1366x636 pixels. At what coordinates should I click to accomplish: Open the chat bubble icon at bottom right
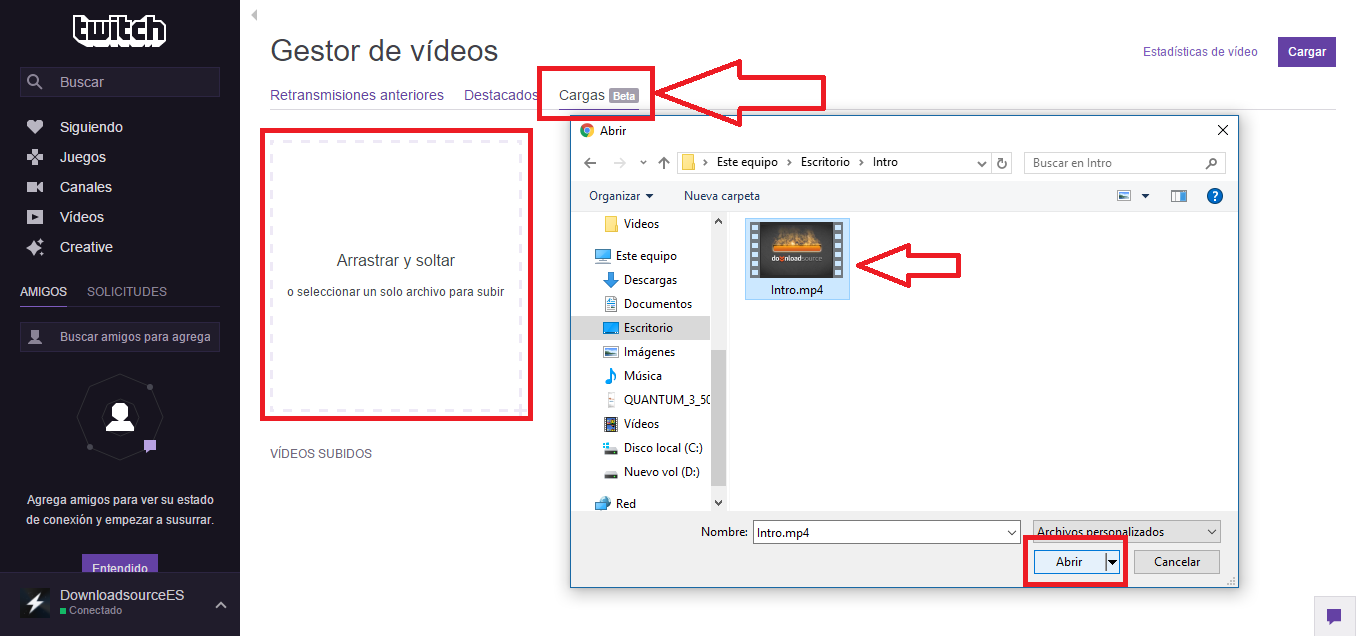(1333, 616)
